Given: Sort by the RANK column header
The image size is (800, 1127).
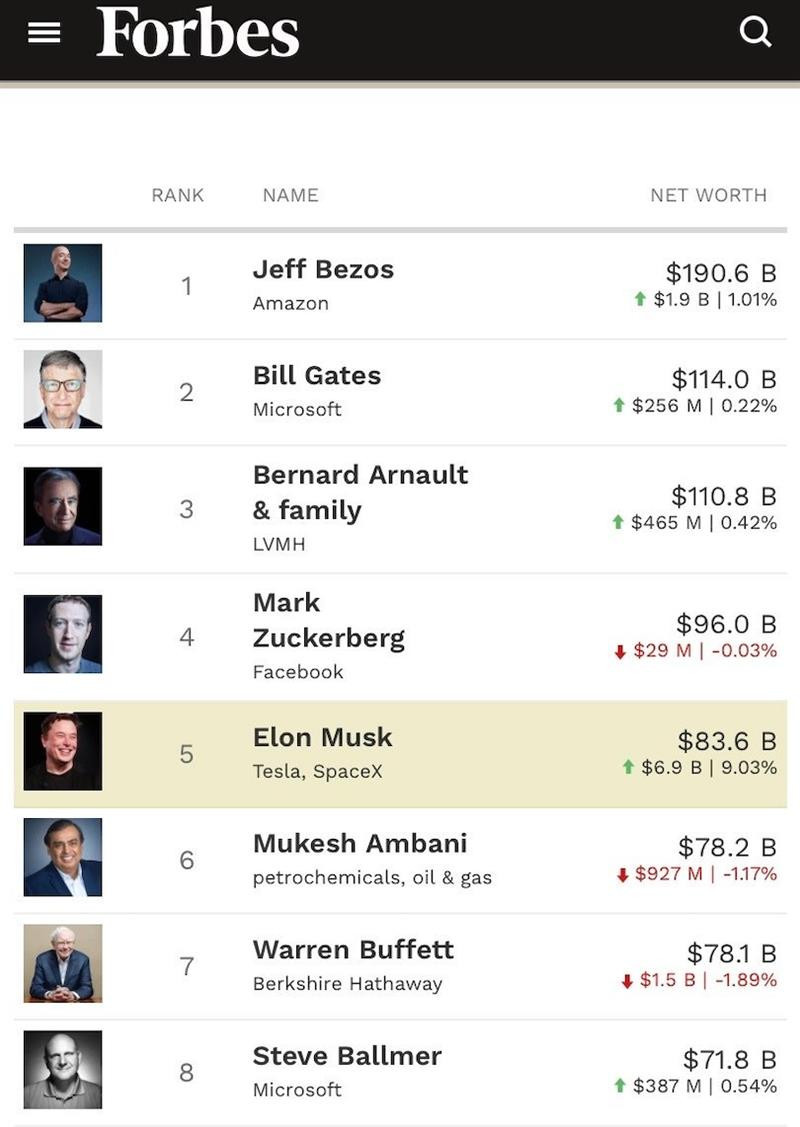Looking at the screenshot, I should (x=178, y=196).
